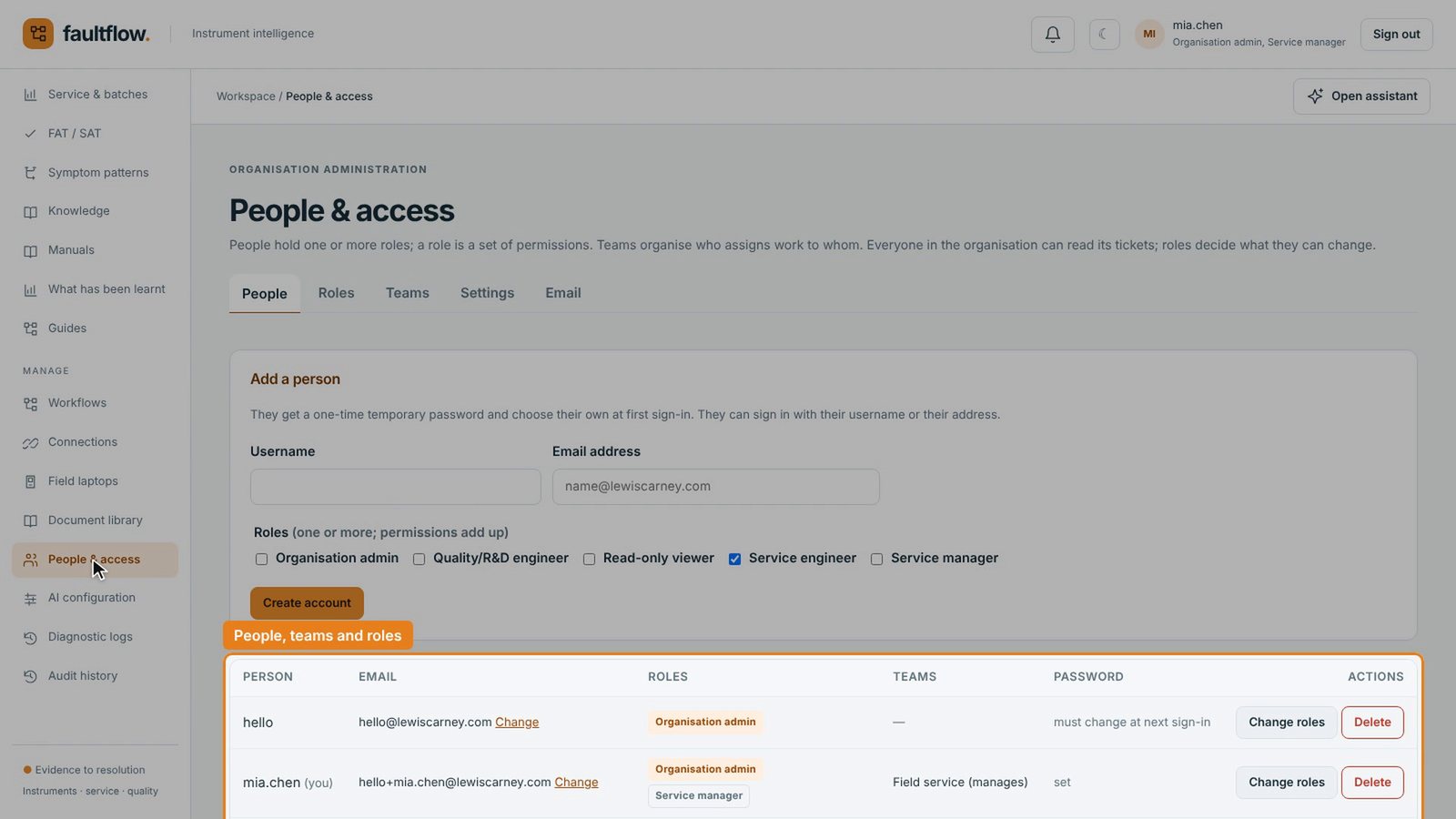Click the Knowledge book icon
The width and height of the screenshot is (1456, 819).
pyautogui.click(x=30, y=211)
